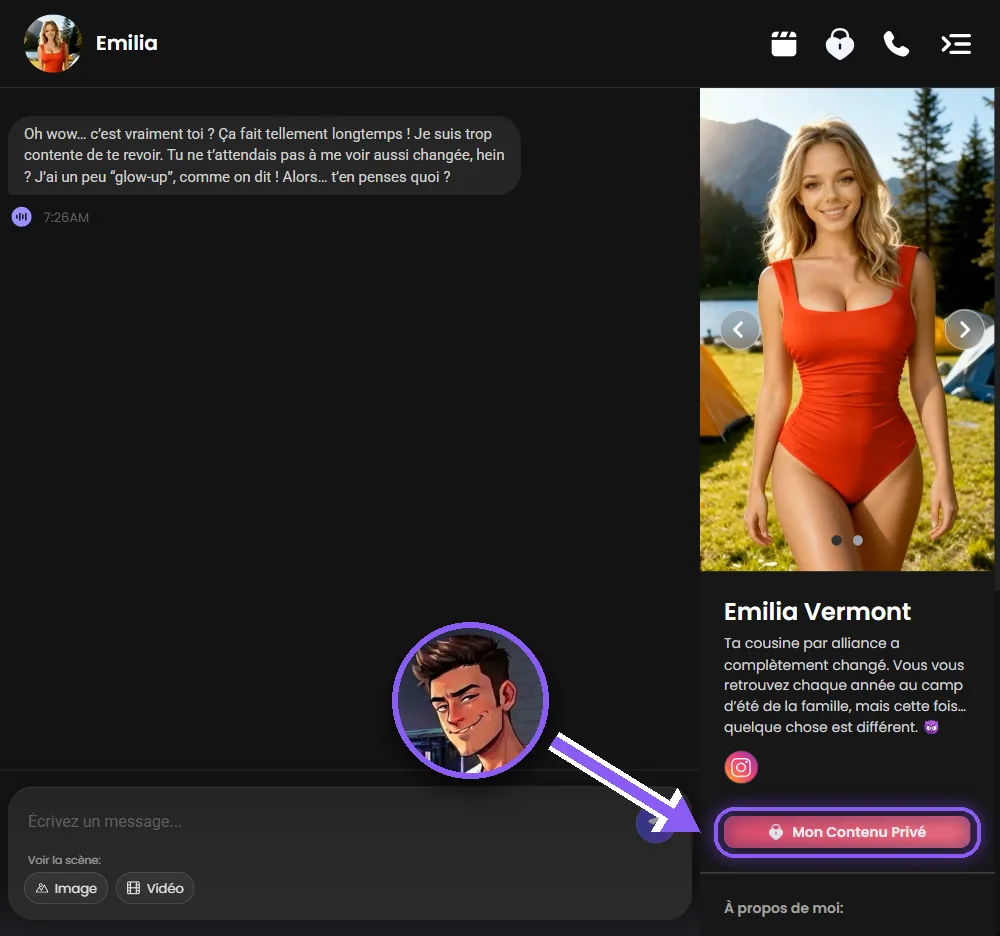Click Emilia's red swimsuit profile photo
Screen dimensions: 1000x936
pyautogui.click(x=847, y=329)
